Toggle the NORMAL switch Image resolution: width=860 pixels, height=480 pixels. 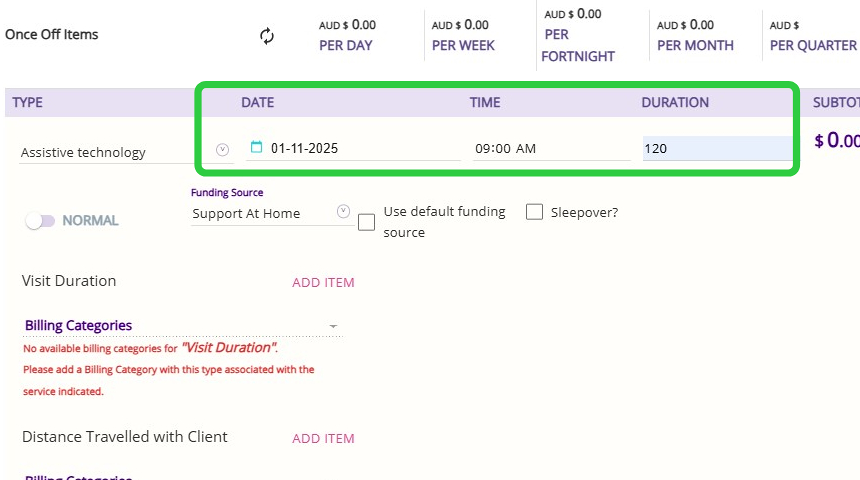click(x=41, y=220)
